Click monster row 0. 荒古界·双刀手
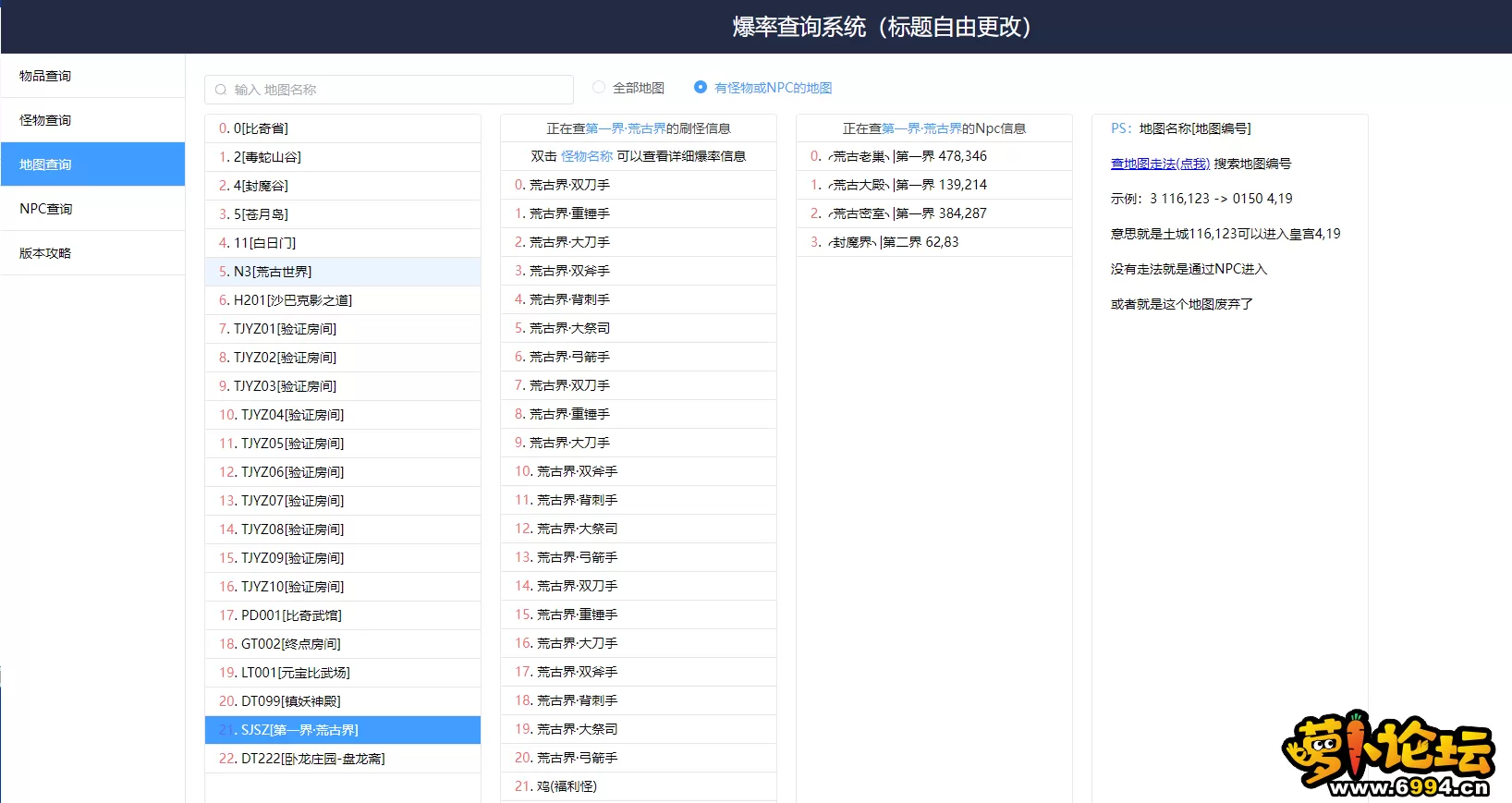Image resolution: width=1512 pixels, height=803 pixels. click(639, 185)
